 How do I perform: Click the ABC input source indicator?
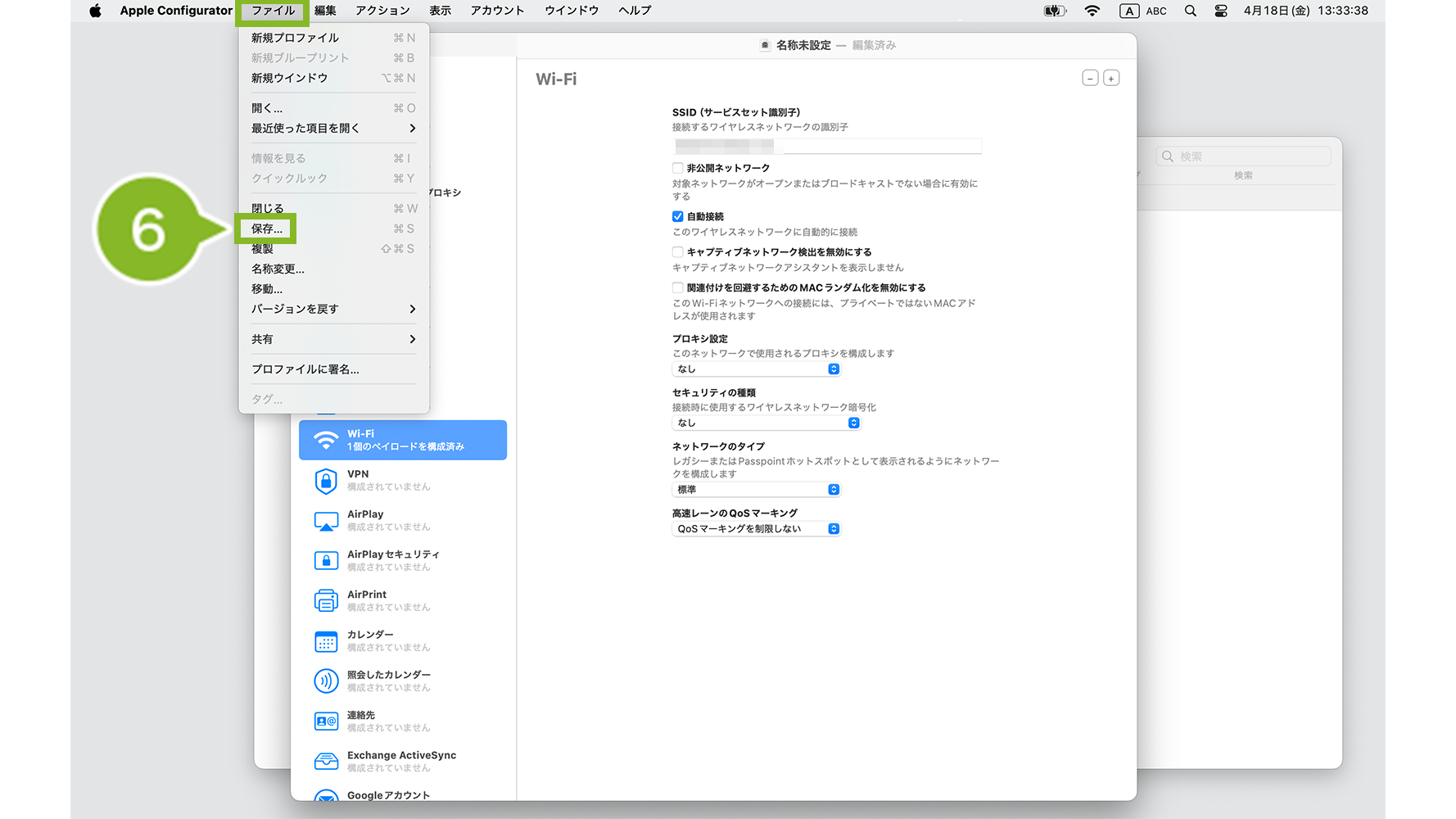[x=1143, y=11]
